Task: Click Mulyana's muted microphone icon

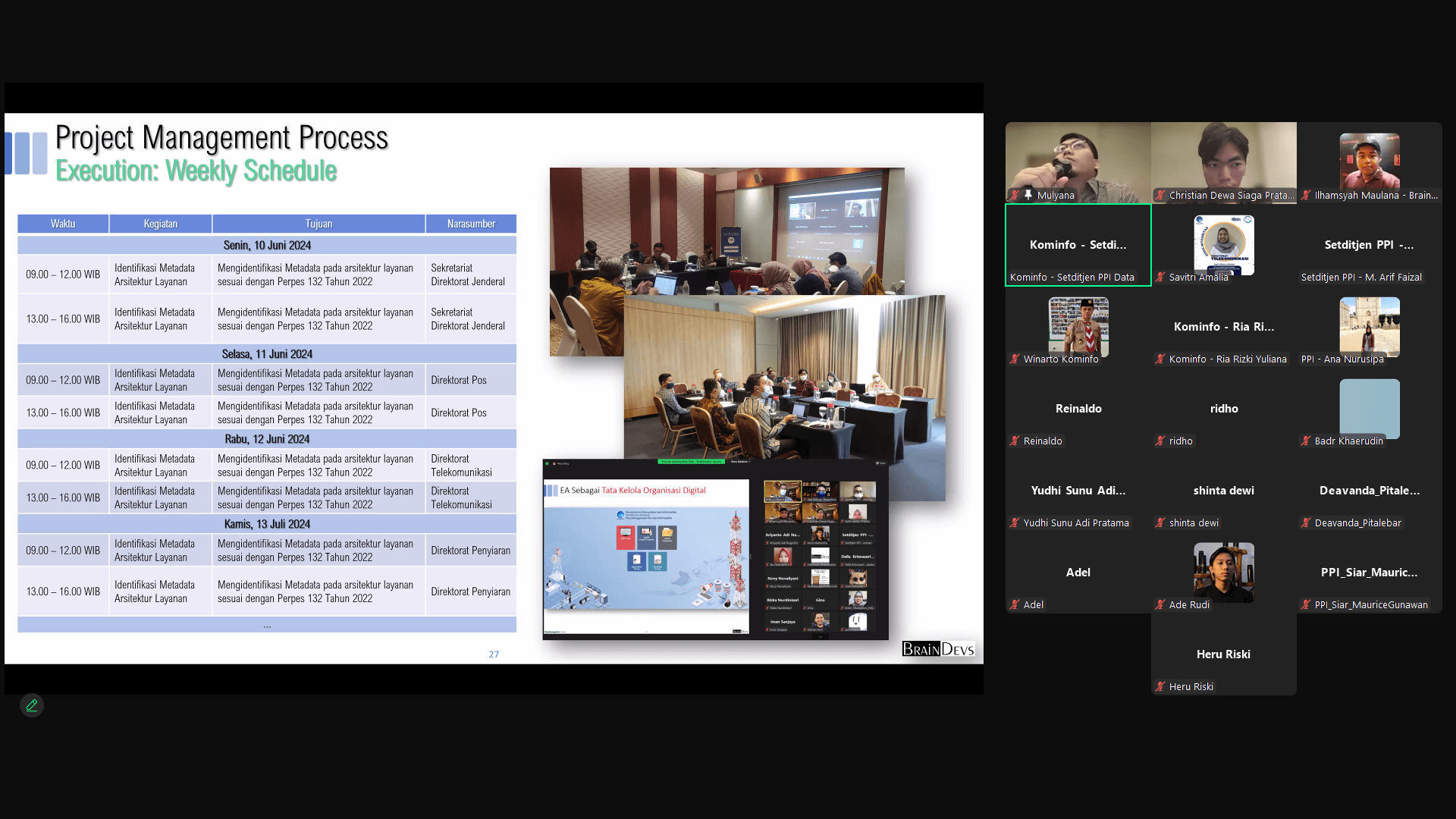Action: tap(1015, 195)
